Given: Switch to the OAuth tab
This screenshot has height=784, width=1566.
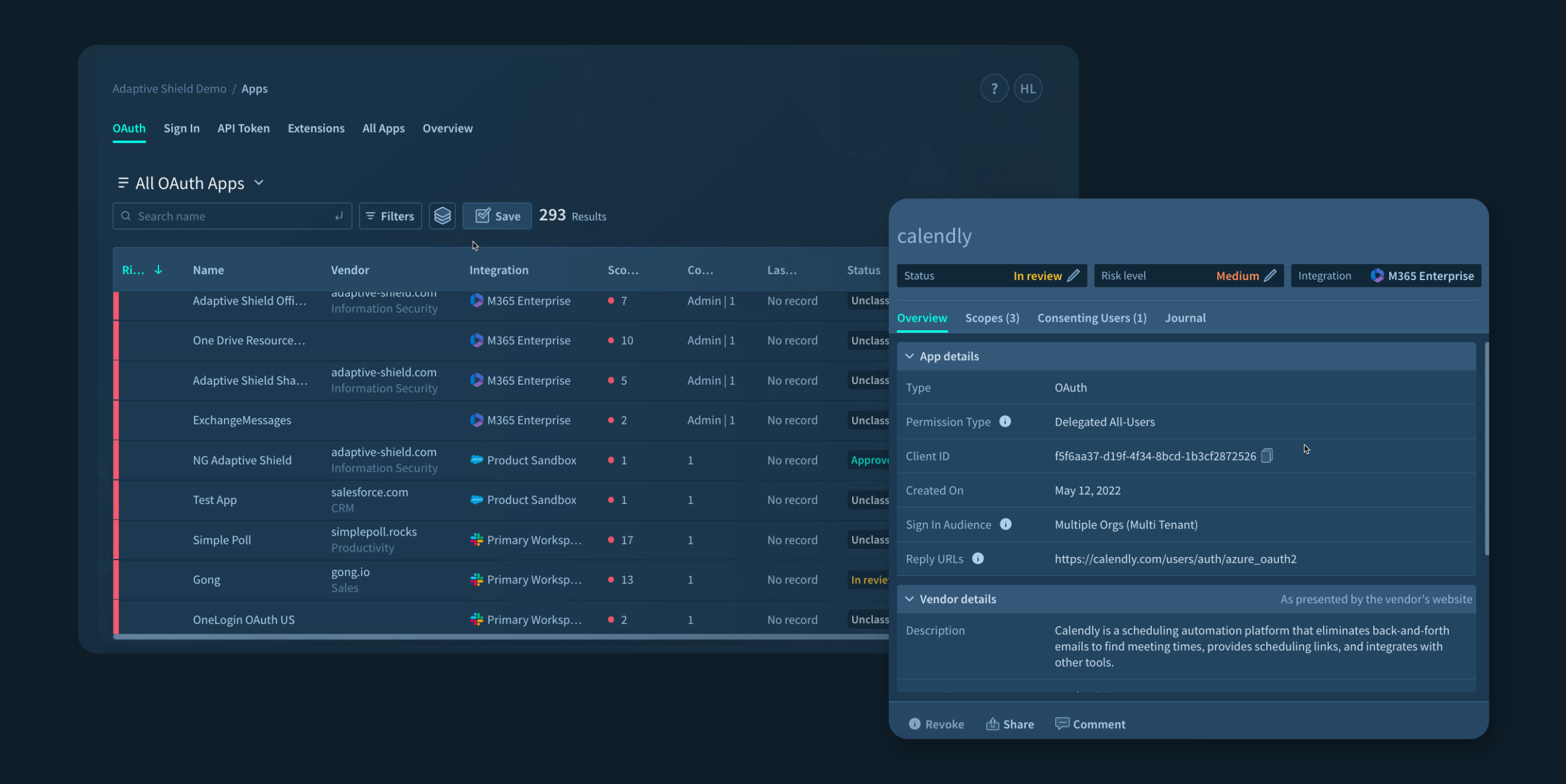Looking at the screenshot, I should point(129,128).
